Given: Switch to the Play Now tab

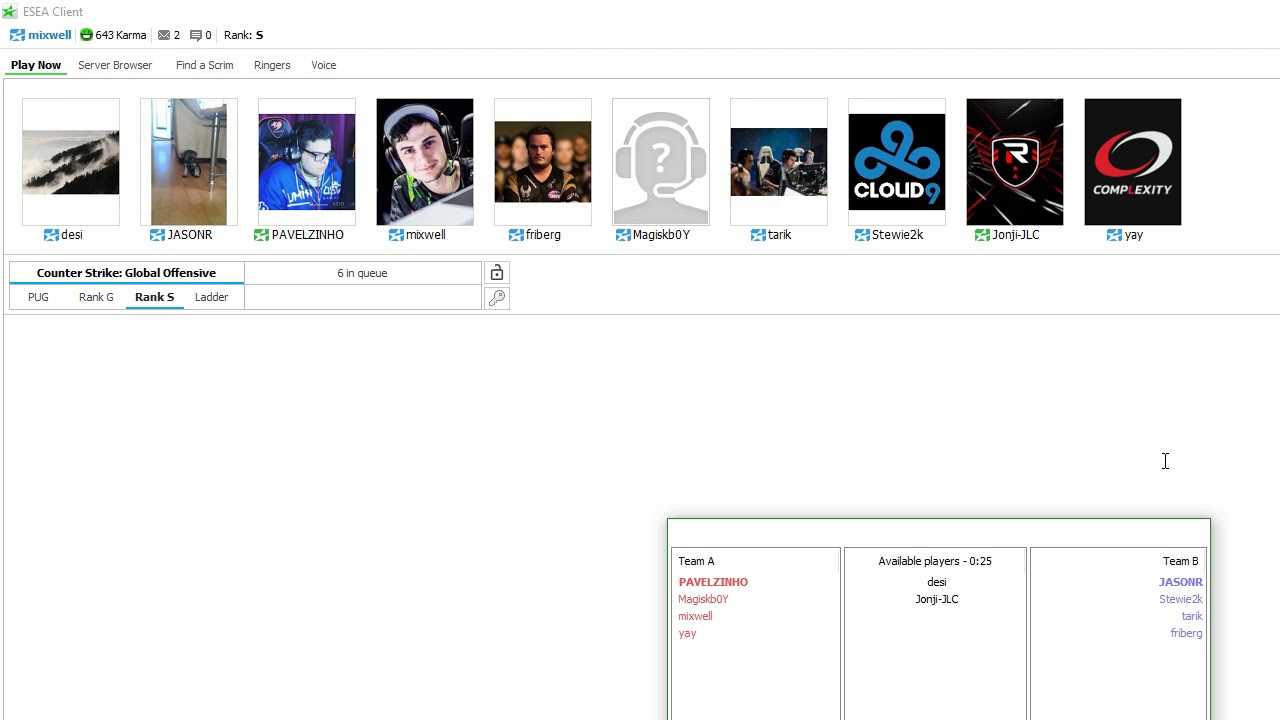Looking at the screenshot, I should coord(36,65).
